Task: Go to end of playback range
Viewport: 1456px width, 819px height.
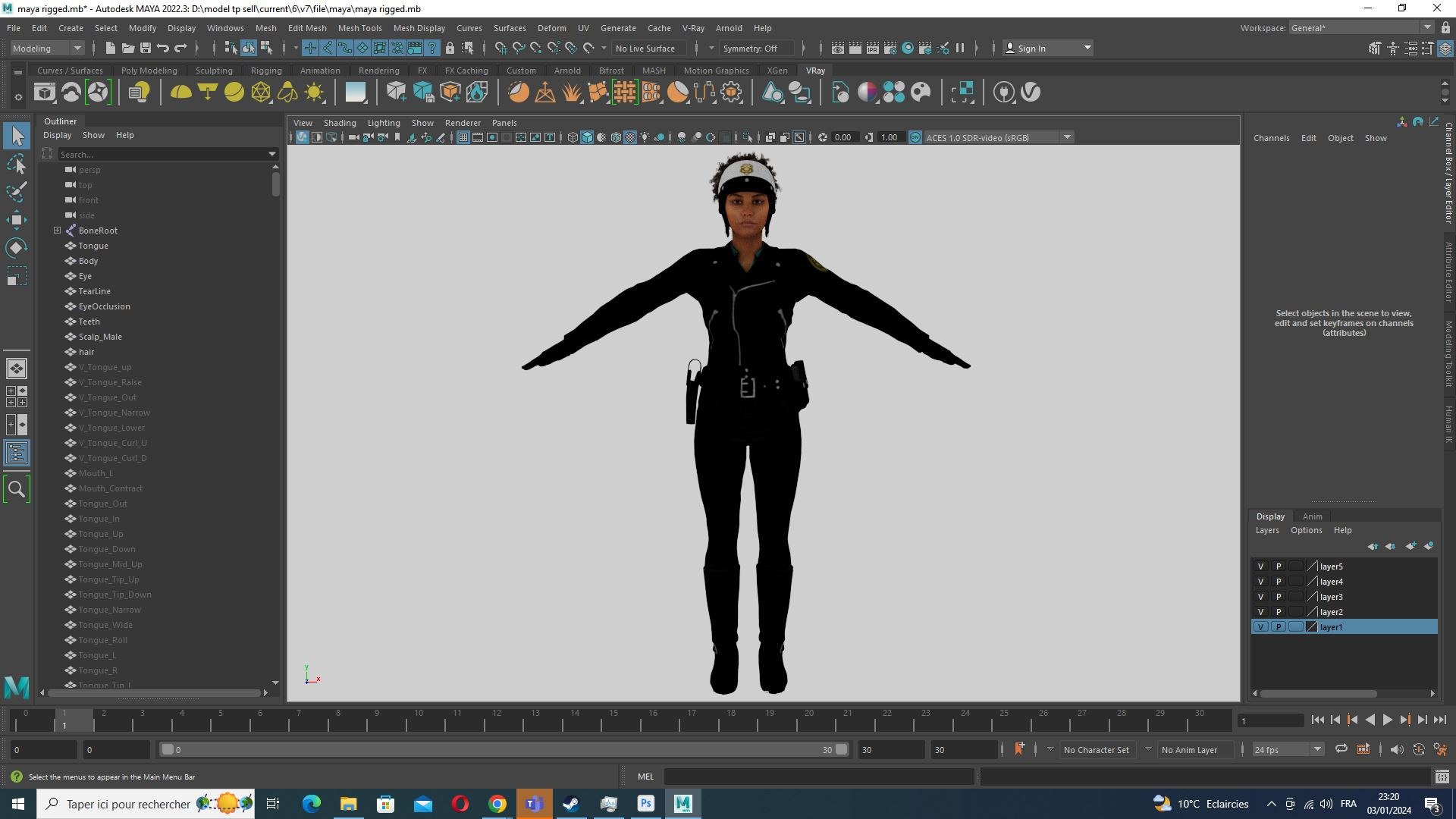Action: (x=1439, y=720)
